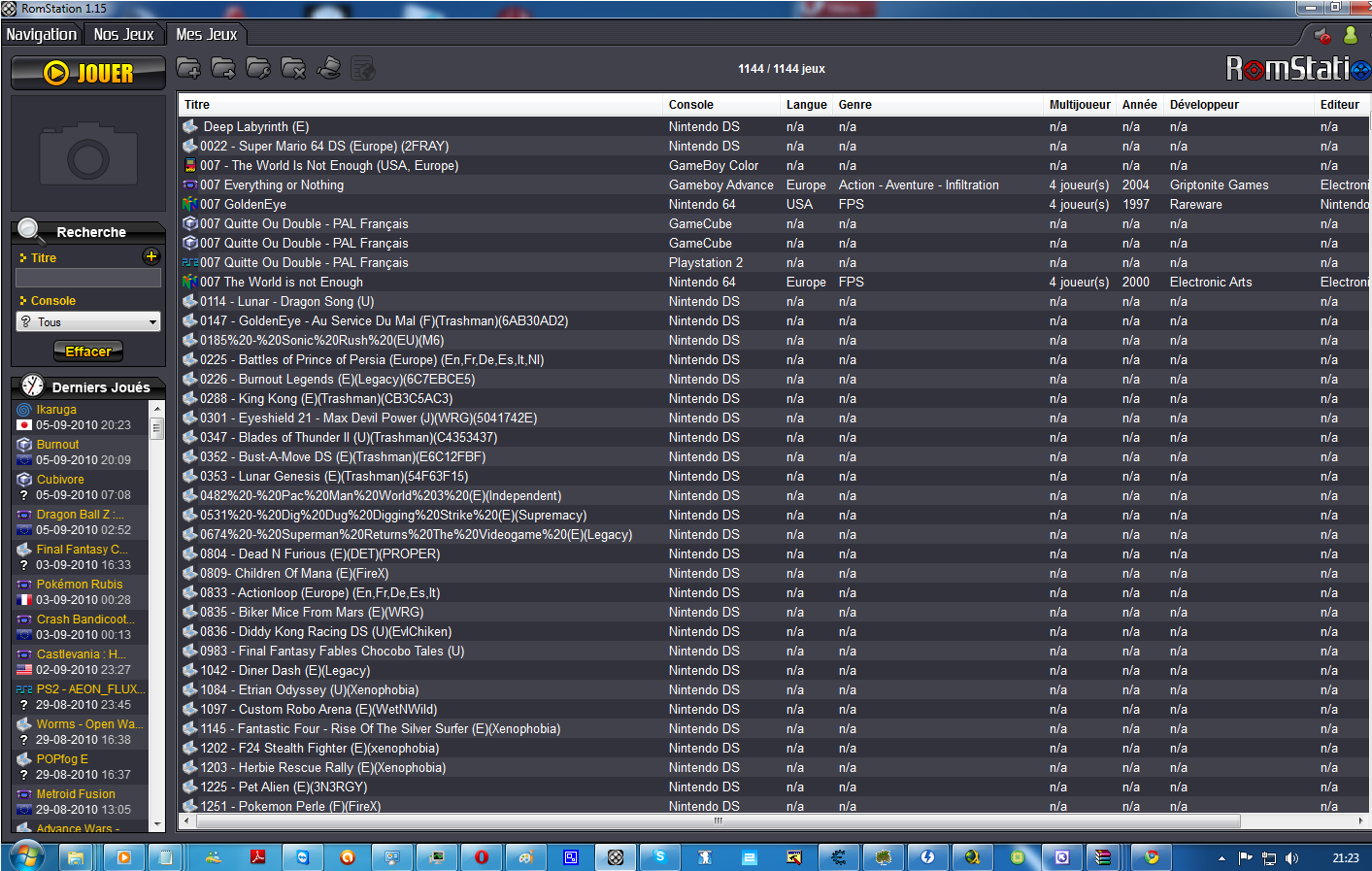Open Burnout in recently played

(82, 452)
